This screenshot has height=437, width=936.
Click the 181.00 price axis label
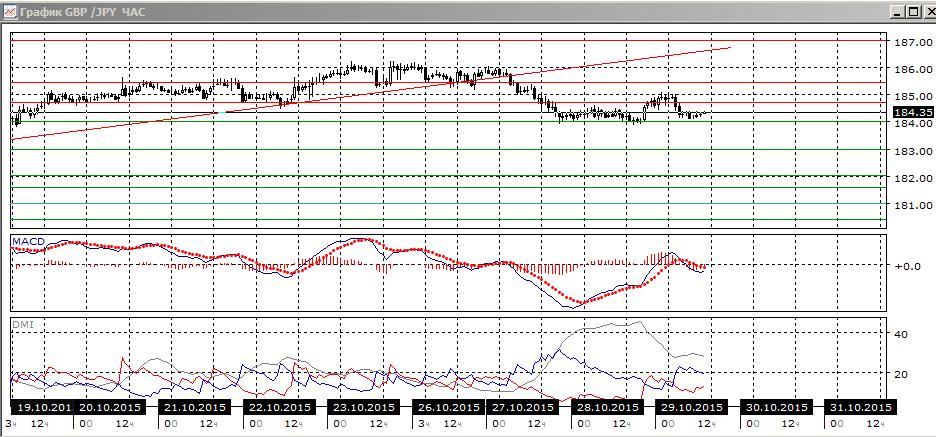click(913, 205)
